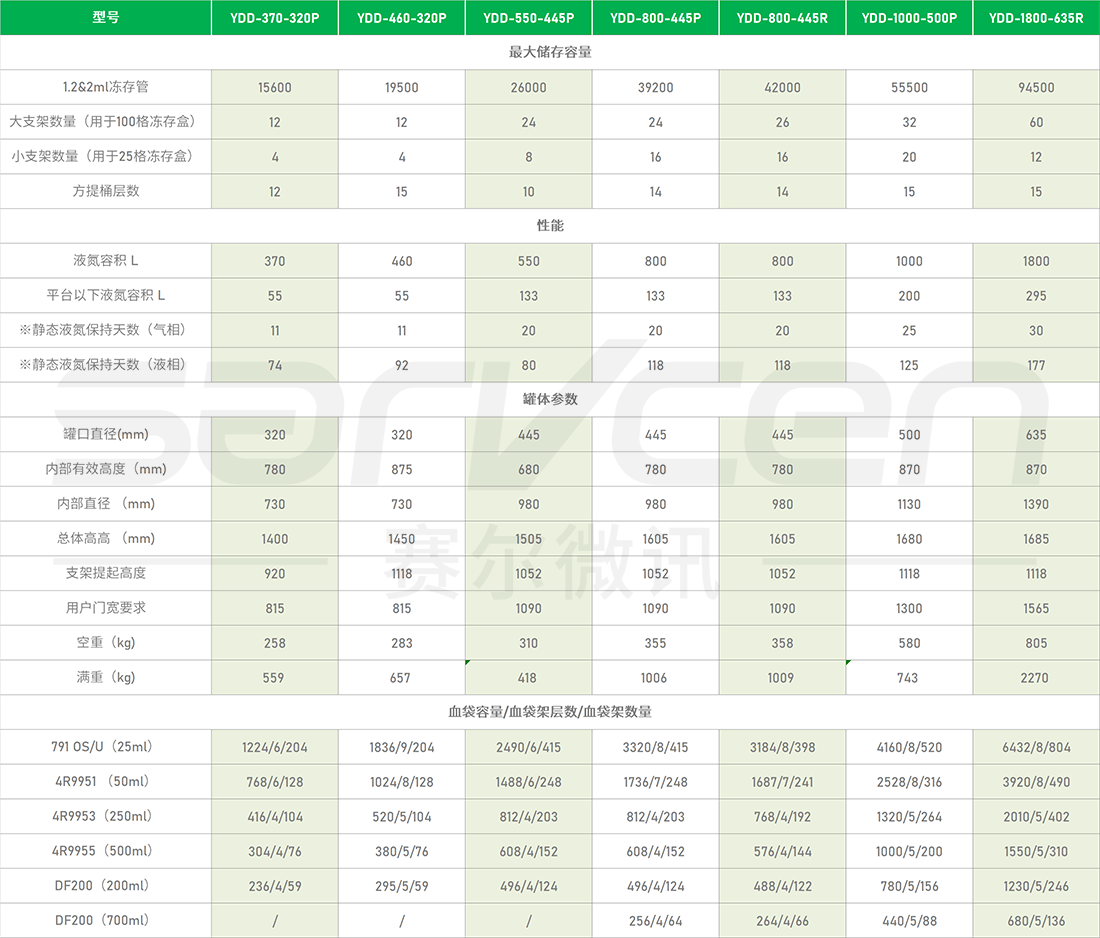Click the value 1230/5/246

tap(1036, 886)
